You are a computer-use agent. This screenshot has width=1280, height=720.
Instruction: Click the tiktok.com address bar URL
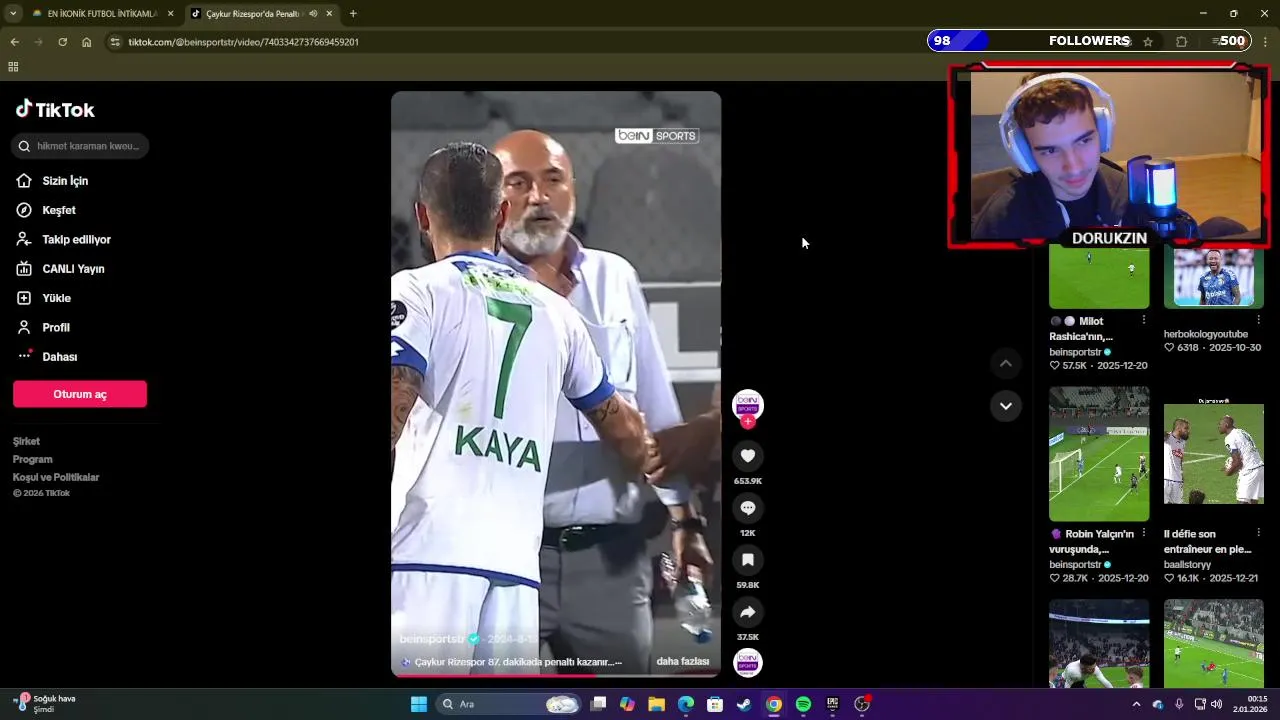244,42
